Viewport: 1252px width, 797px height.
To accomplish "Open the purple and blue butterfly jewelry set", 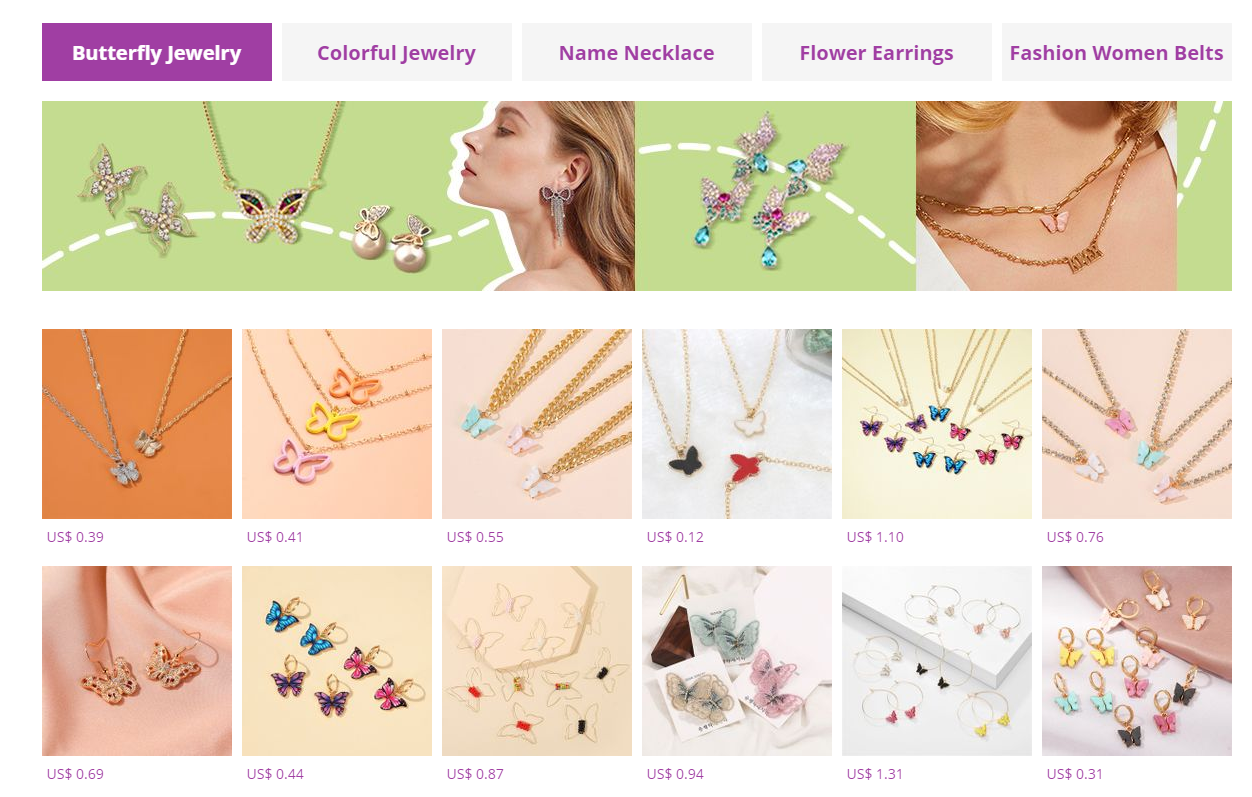I will point(937,424).
